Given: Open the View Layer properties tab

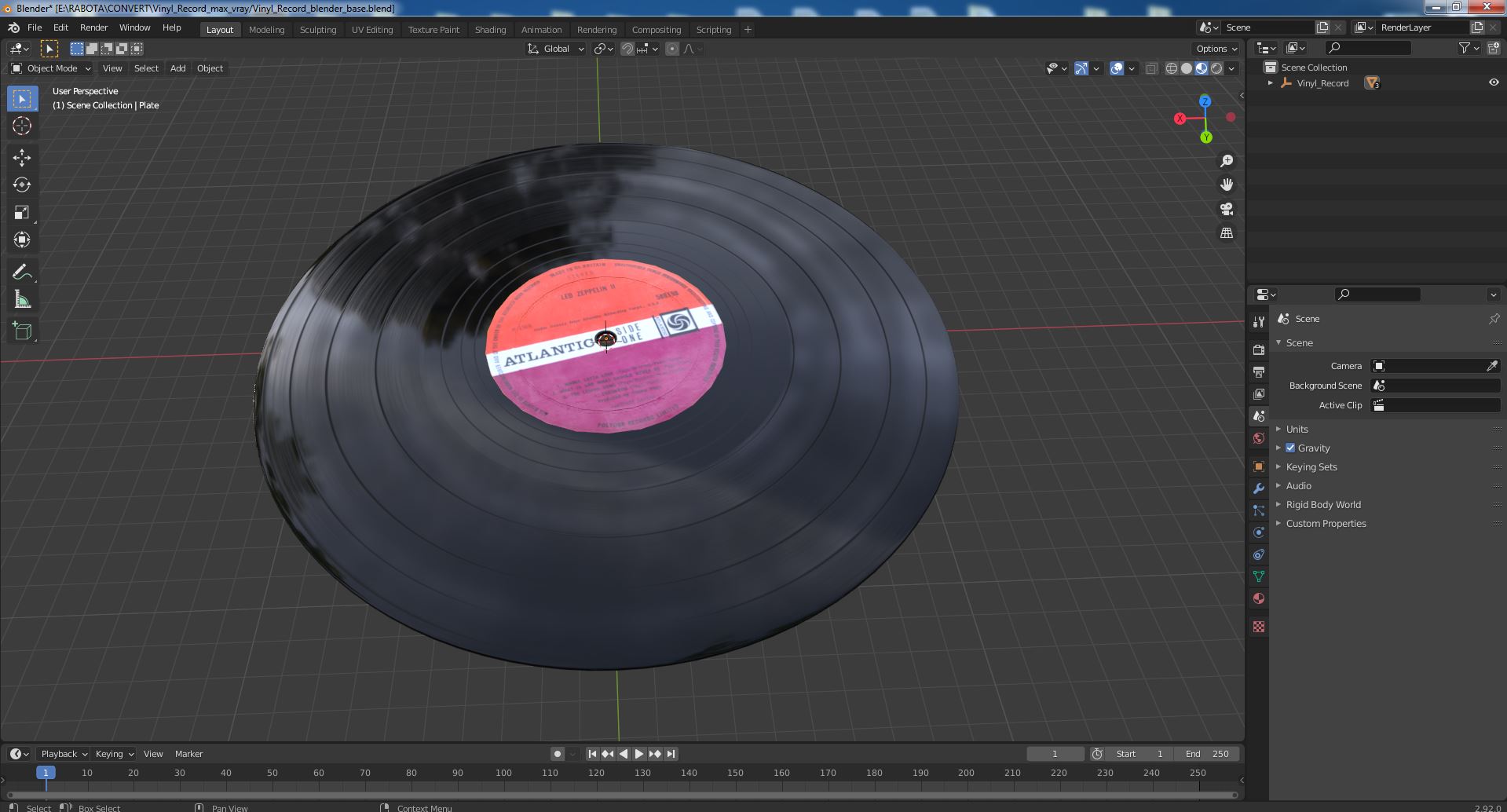Looking at the screenshot, I should pos(1259,393).
